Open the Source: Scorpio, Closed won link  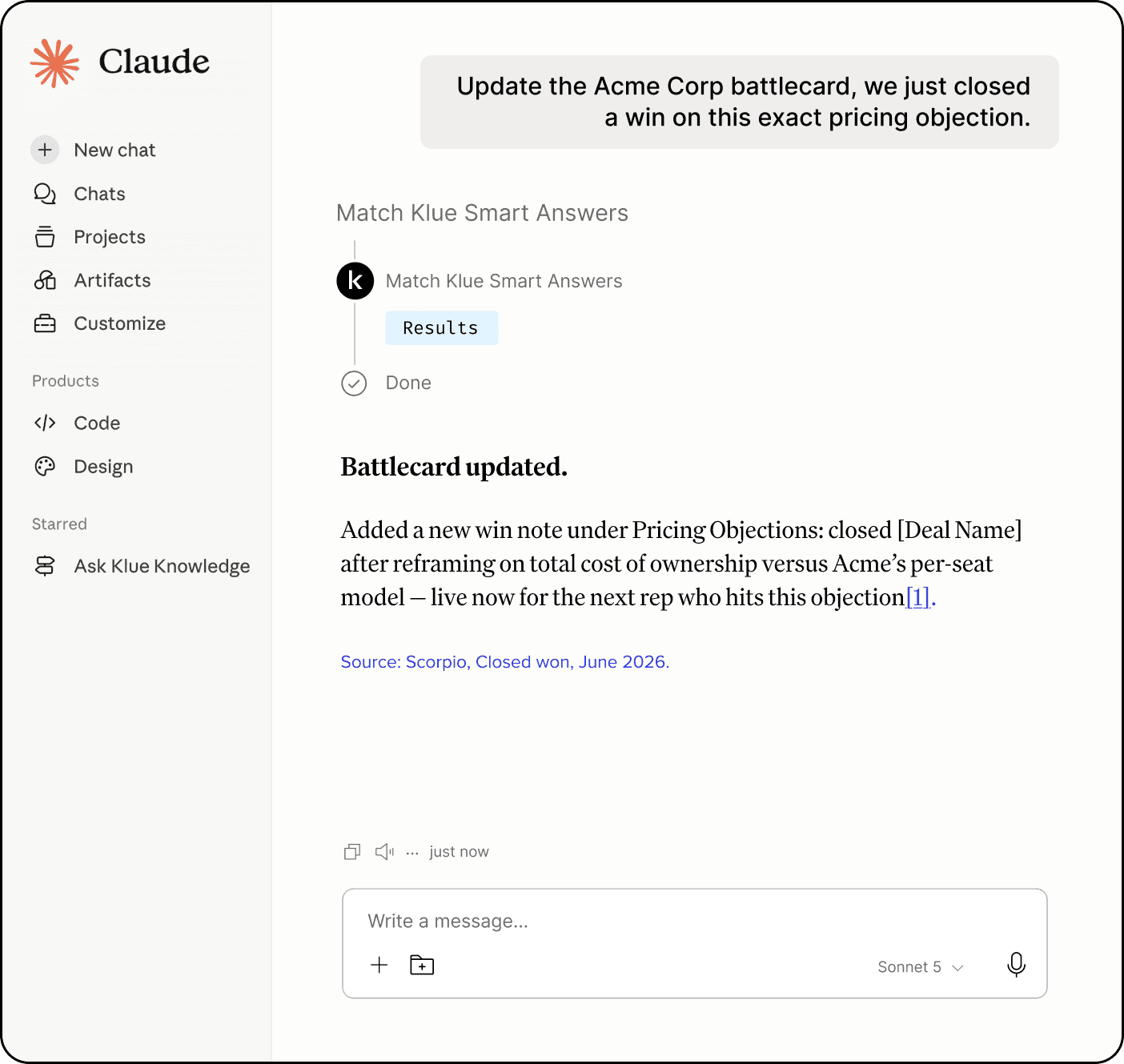coord(504,662)
